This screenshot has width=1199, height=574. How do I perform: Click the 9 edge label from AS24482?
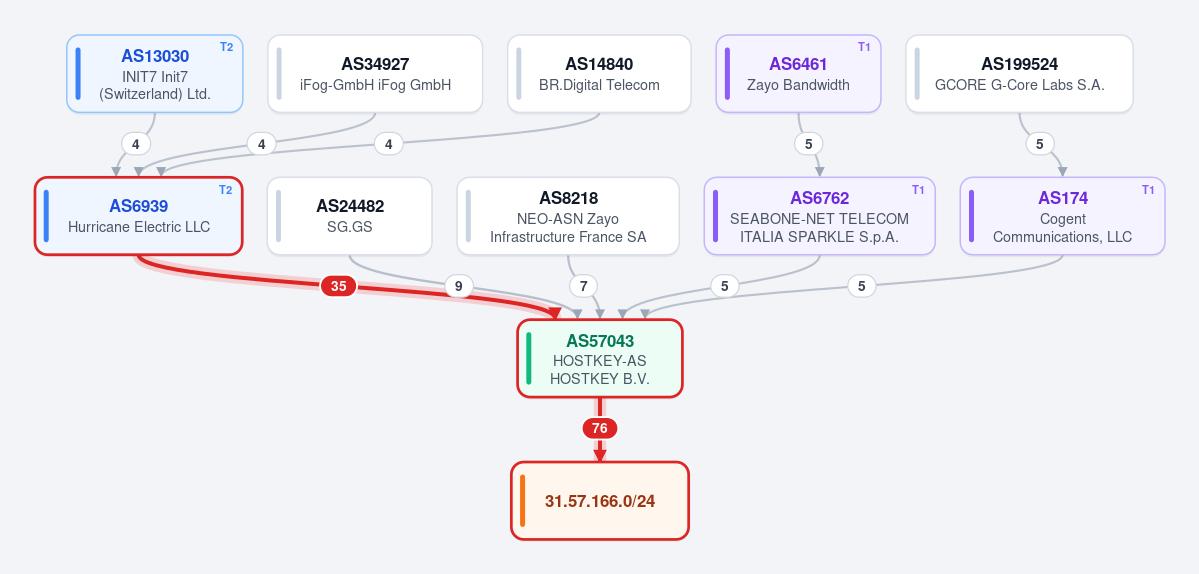pos(459,286)
